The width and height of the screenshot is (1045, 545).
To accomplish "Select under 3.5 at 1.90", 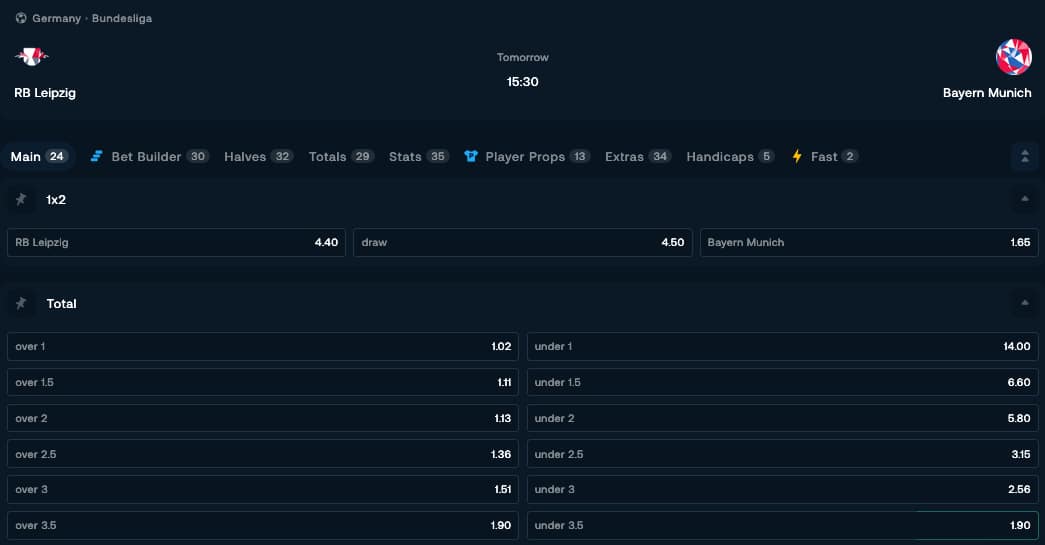I will [x=782, y=525].
